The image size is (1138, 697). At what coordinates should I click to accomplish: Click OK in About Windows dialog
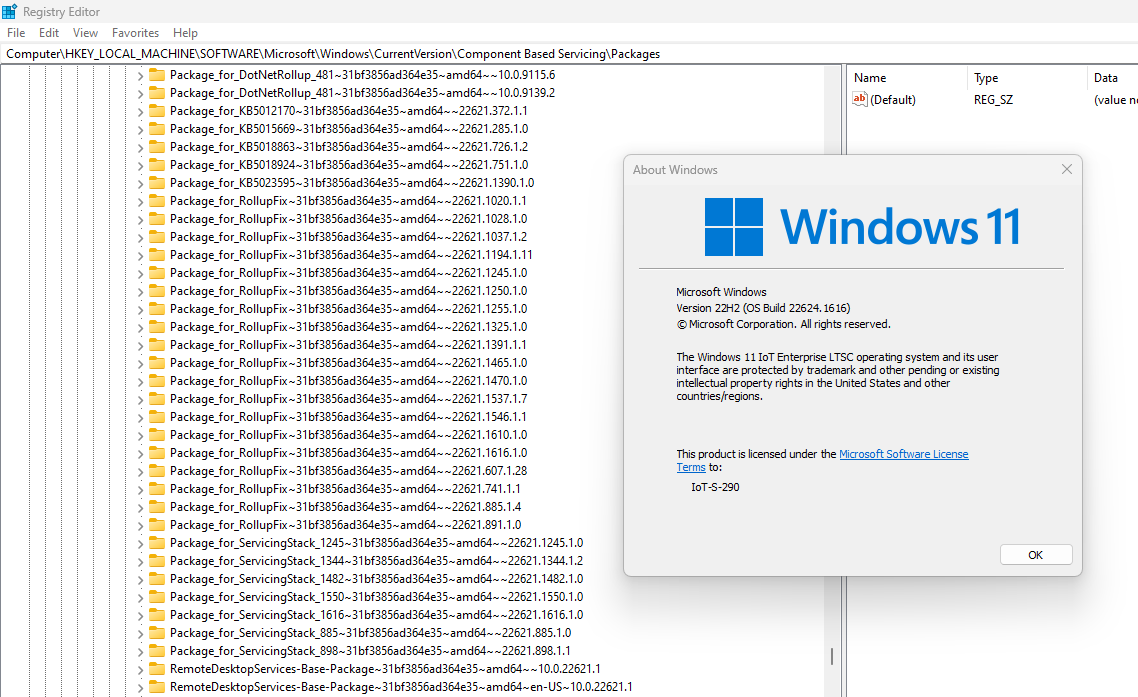(1036, 555)
